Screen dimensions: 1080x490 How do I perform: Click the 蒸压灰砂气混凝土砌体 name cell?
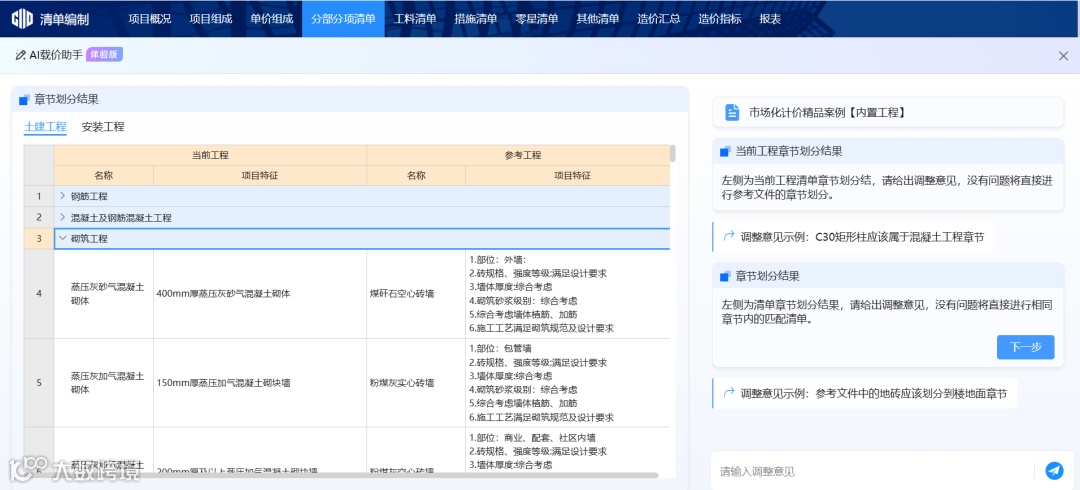(x=104, y=294)
